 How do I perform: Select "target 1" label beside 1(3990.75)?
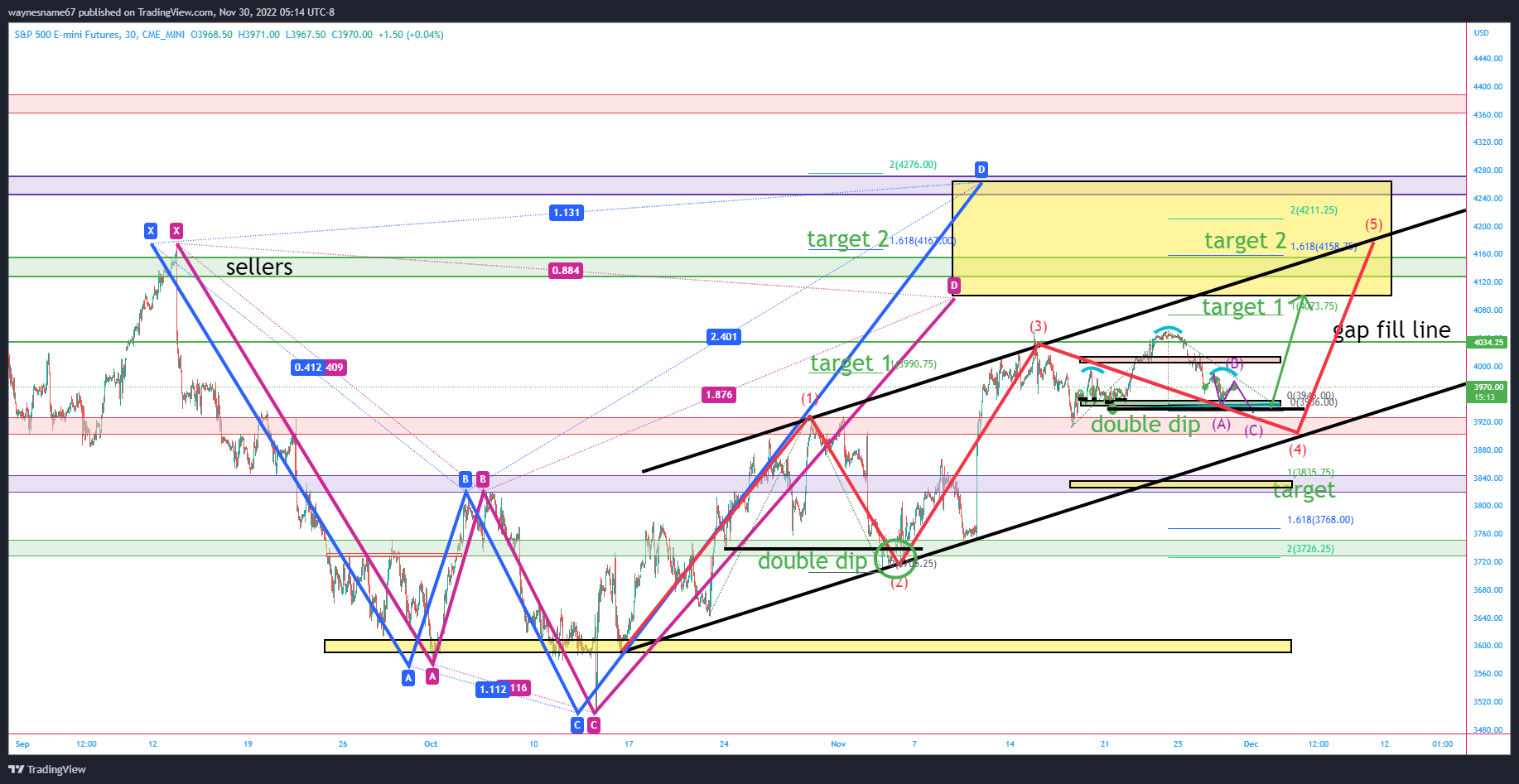[851, 363]
